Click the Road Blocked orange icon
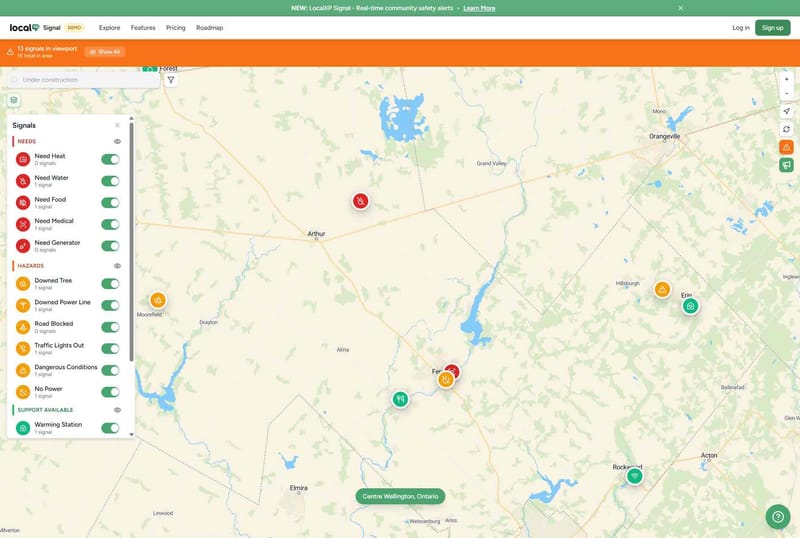Image resolution: width=800 pixels, height=538 pixels. [x=23, y=327]
